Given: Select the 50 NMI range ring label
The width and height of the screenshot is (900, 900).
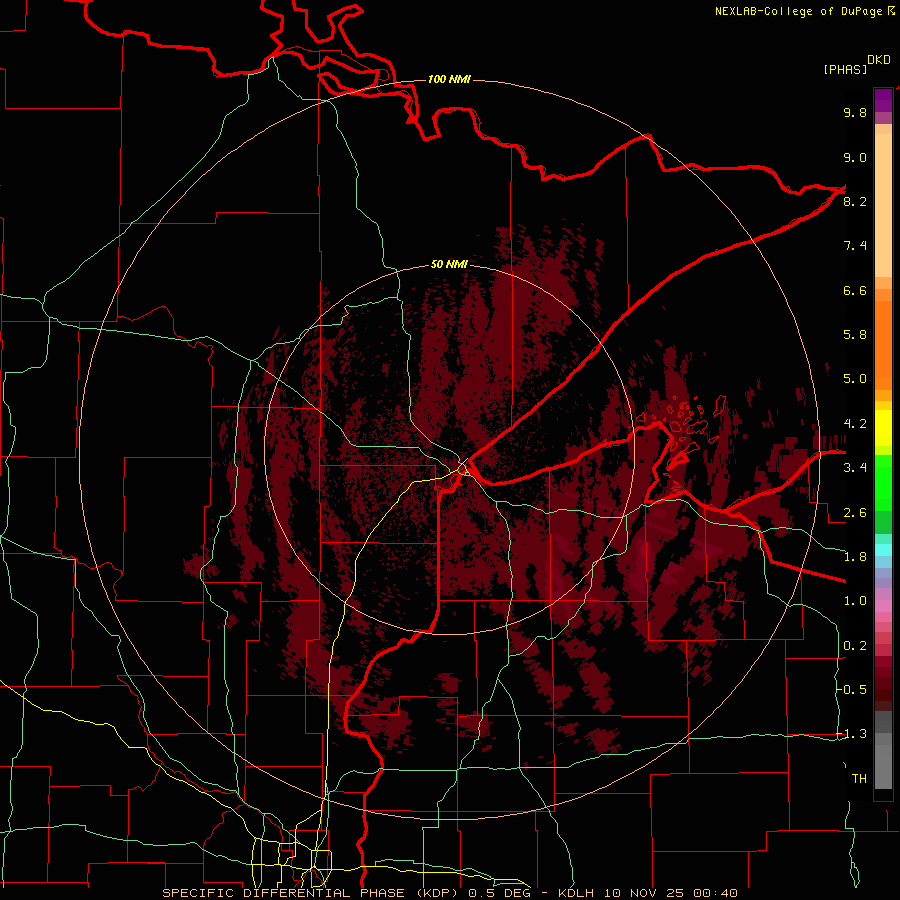Looking at the screenshot, I should [x=449, y=264].
